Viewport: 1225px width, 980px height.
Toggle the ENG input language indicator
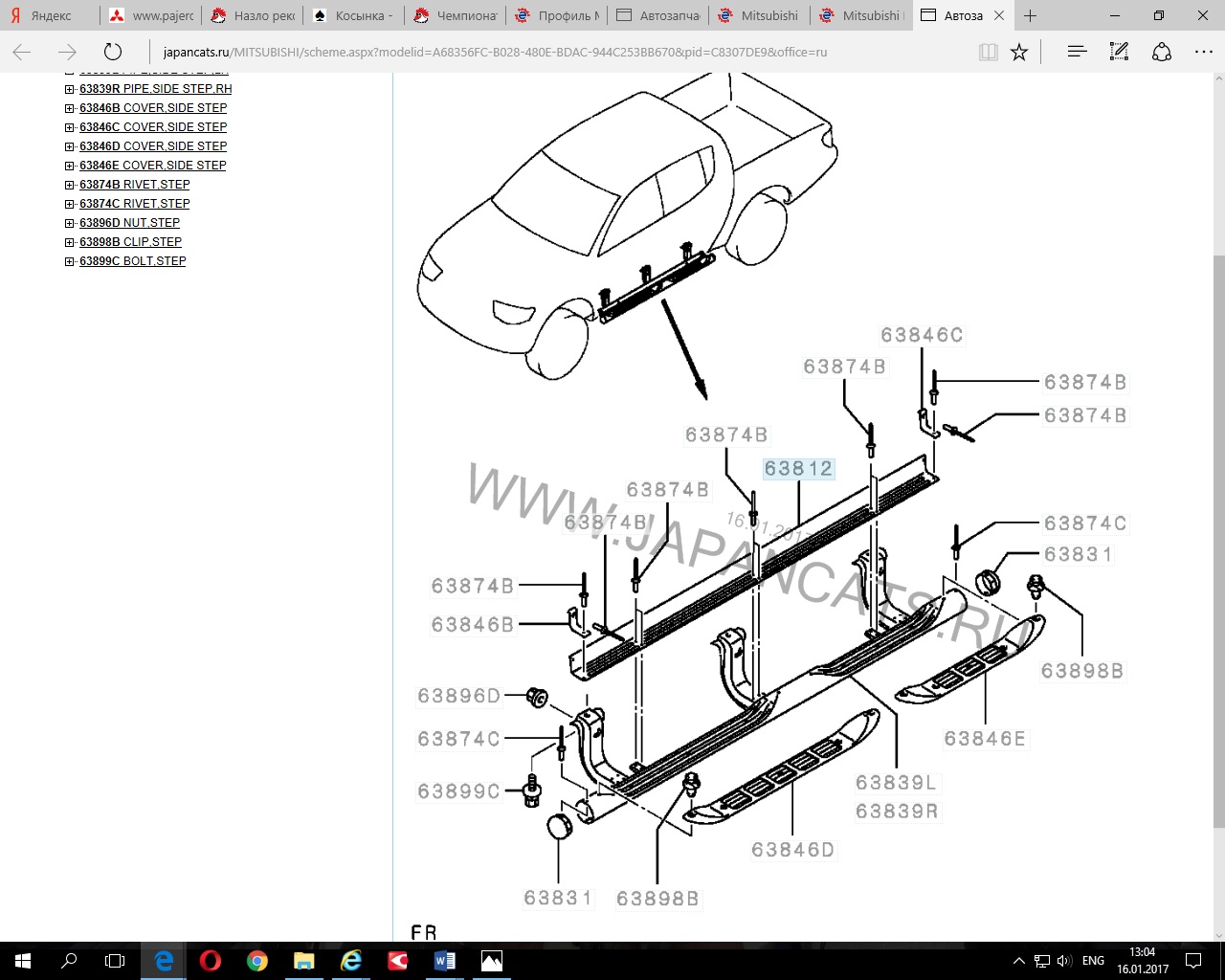pos(1093,960)
